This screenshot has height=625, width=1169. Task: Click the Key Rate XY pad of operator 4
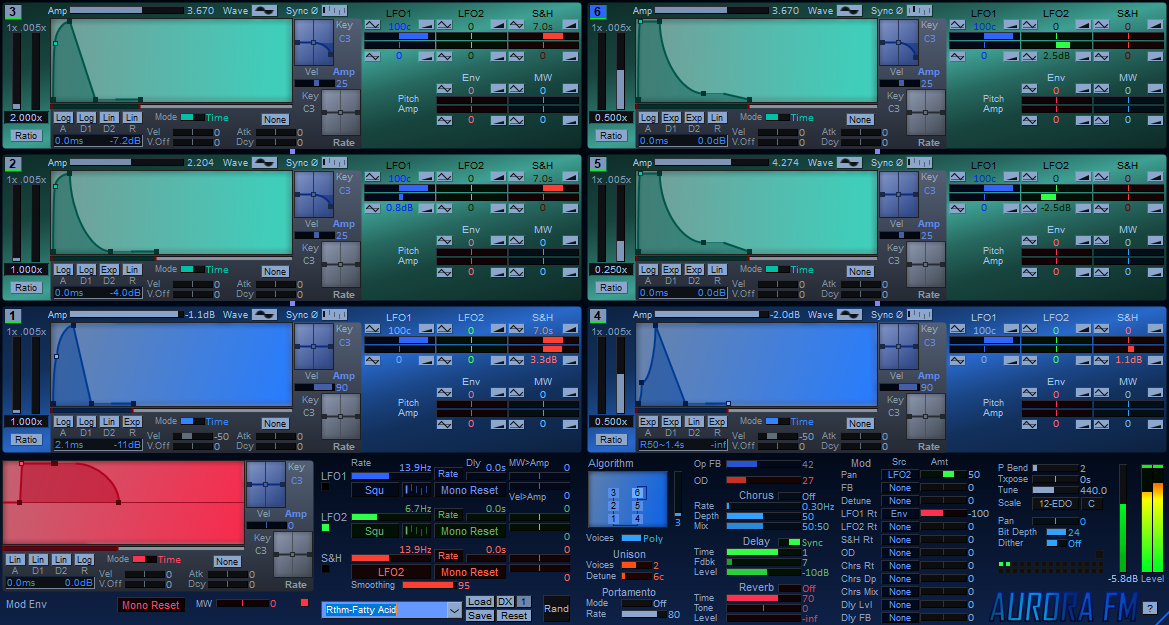(x=926, y=418)
